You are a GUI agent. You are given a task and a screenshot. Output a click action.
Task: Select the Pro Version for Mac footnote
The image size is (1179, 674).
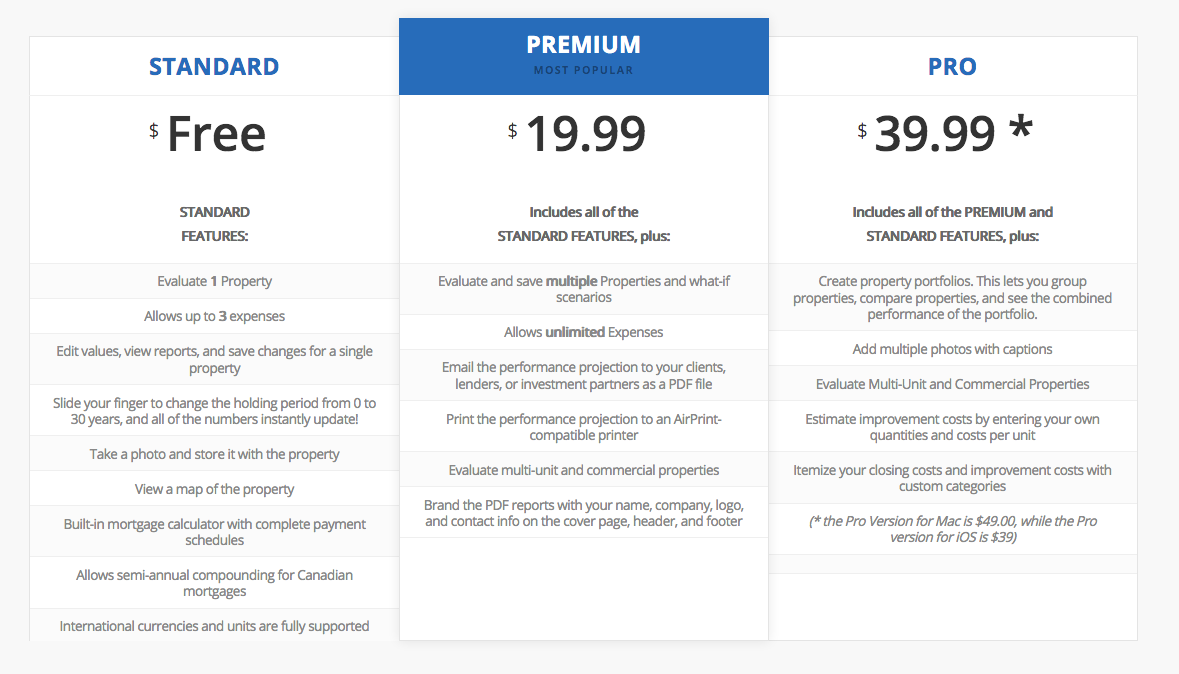952,529
